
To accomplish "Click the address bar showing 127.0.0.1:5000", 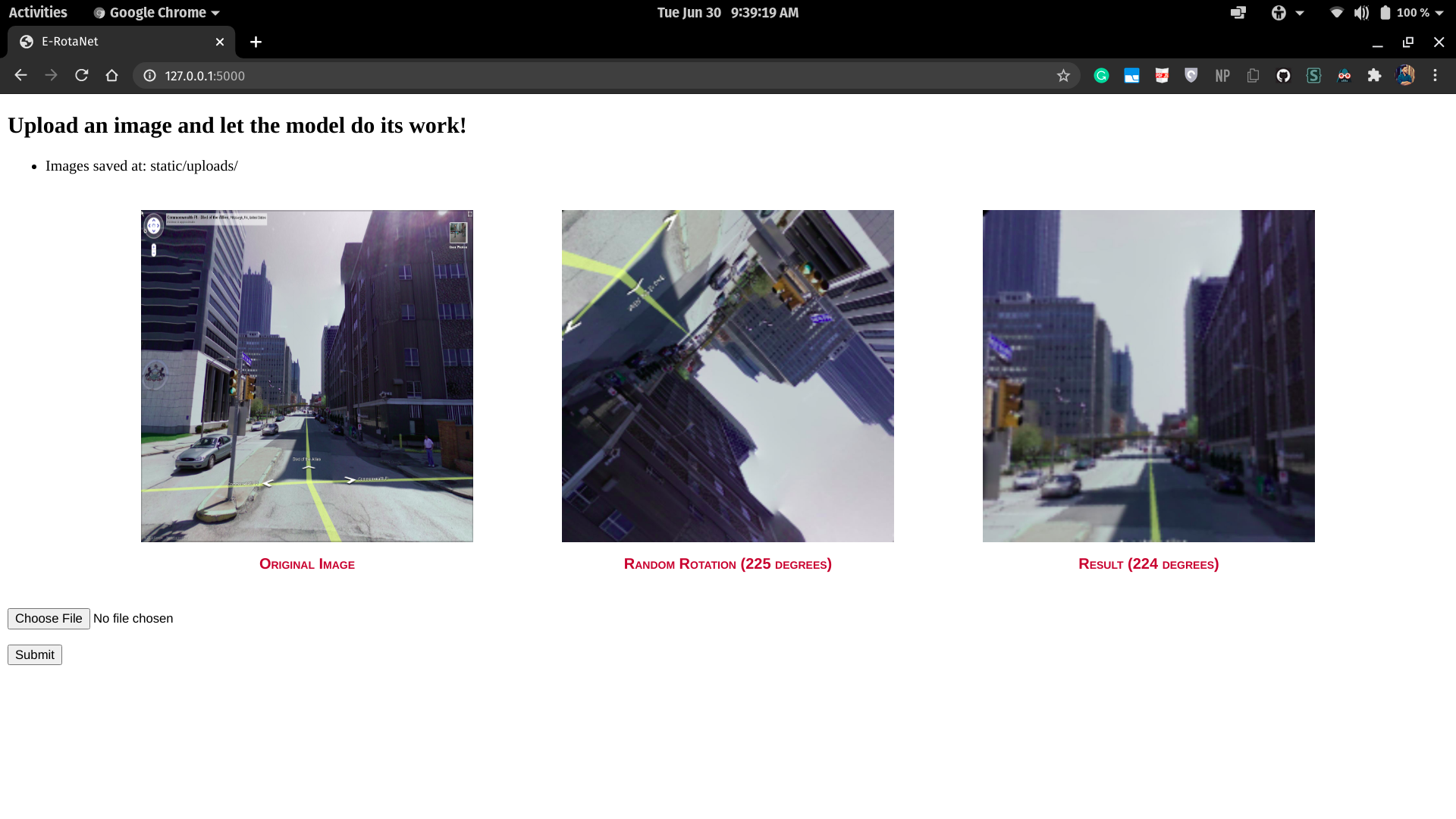I will click(531, 76).
